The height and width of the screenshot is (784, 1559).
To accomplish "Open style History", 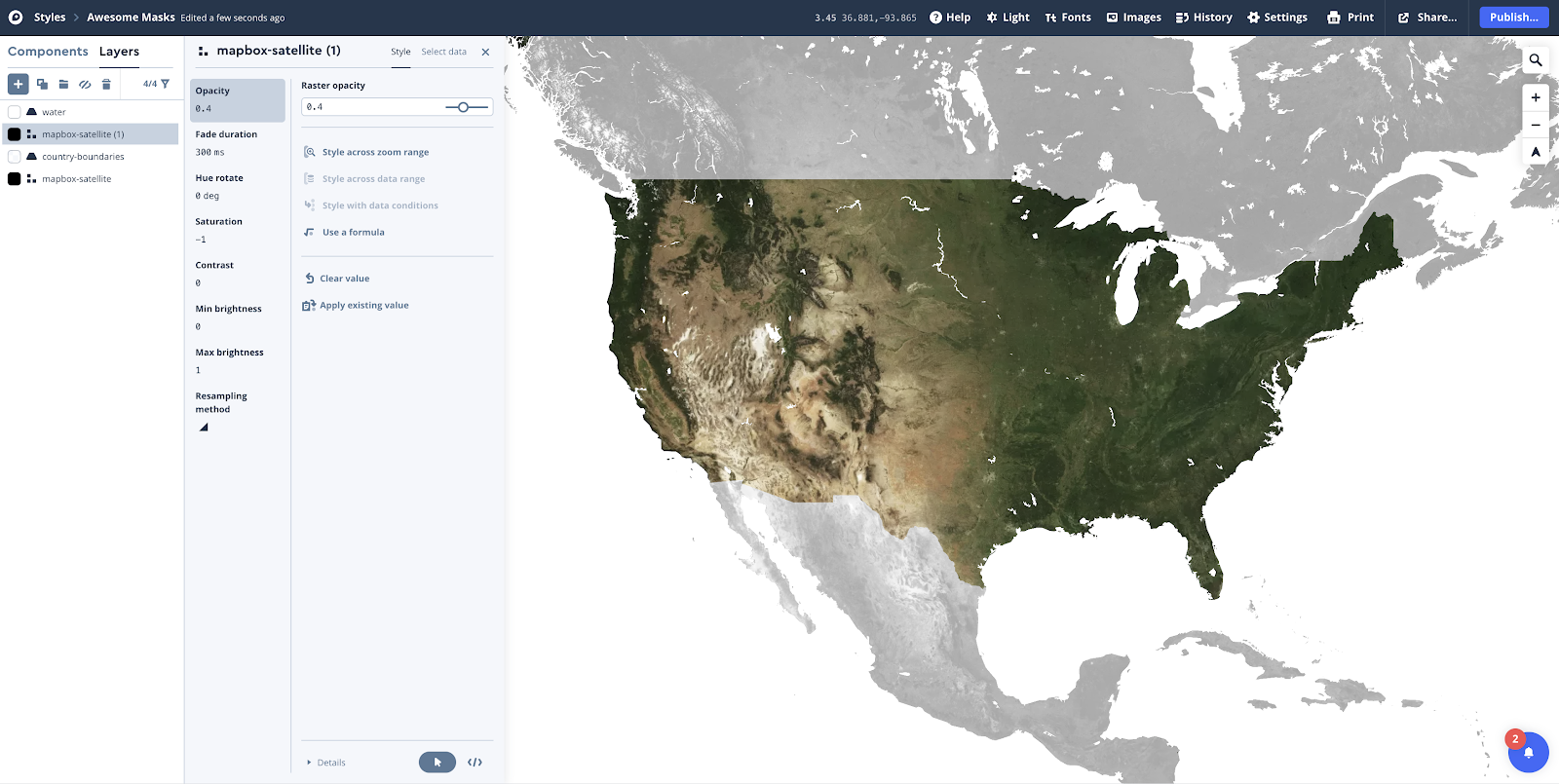I will point(1203,18).
